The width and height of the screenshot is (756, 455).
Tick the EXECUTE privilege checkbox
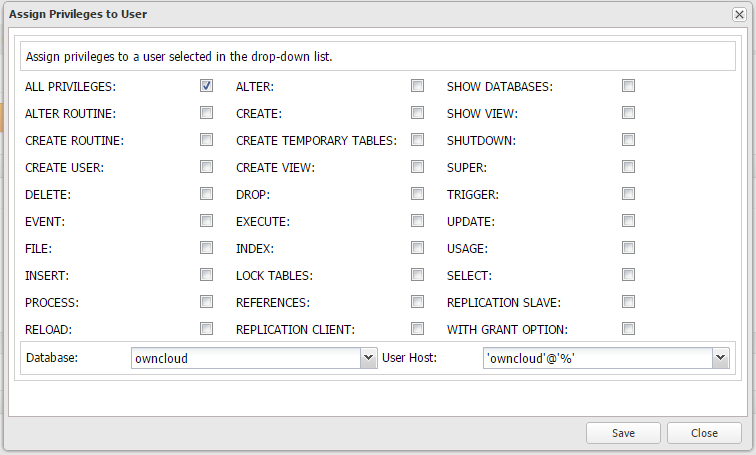(x=418, y=221)
